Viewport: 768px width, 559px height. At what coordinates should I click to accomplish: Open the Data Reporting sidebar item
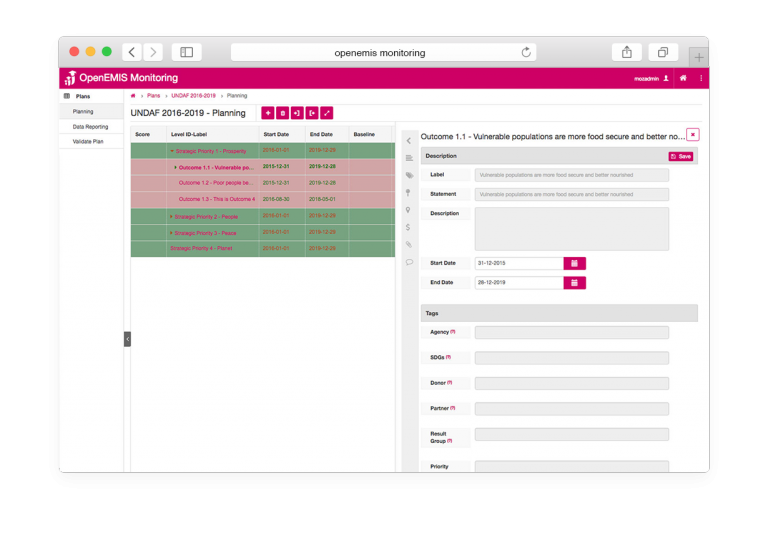pos(90,127)
